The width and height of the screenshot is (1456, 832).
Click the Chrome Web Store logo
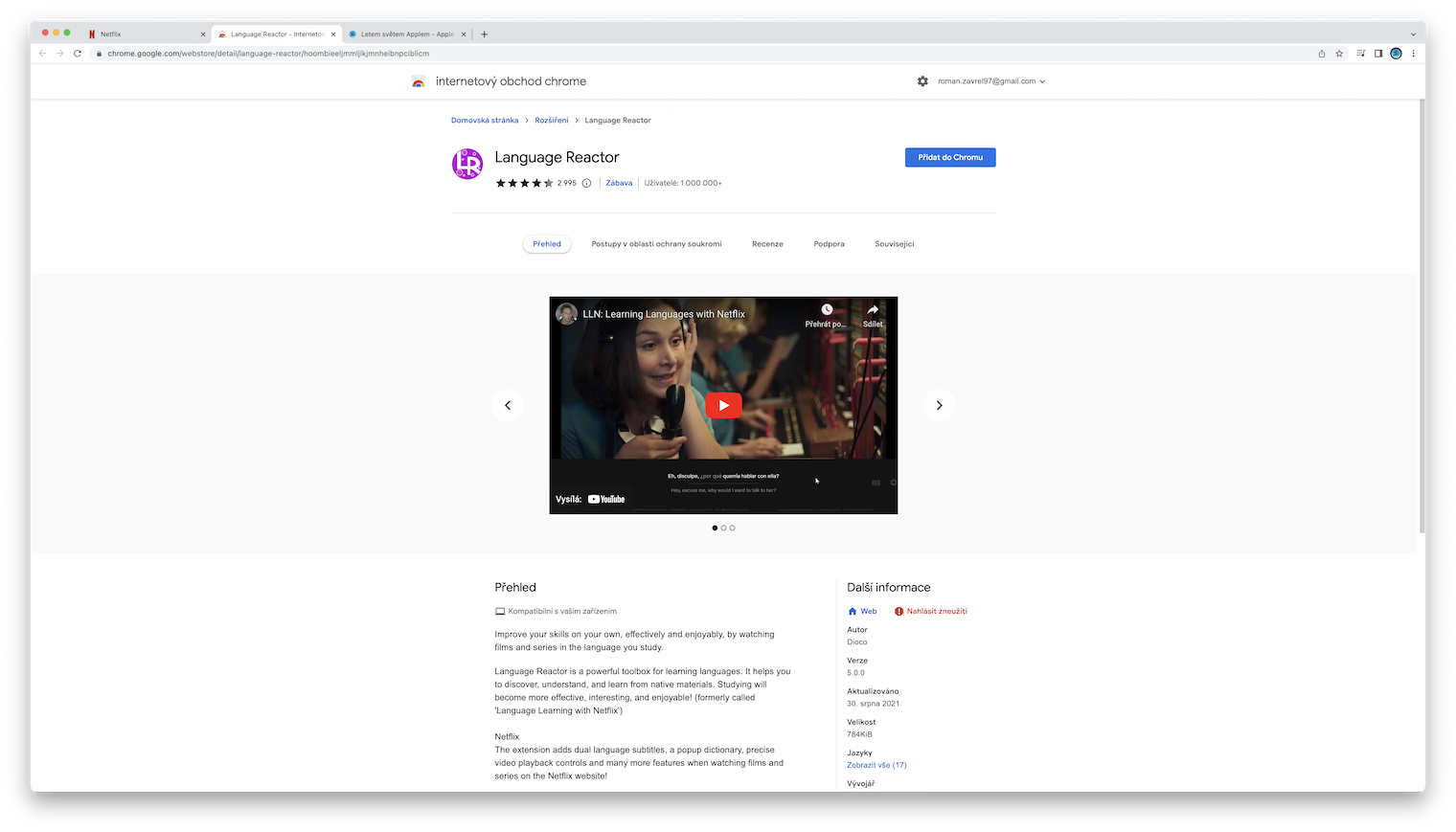click(x=419, y=81)
